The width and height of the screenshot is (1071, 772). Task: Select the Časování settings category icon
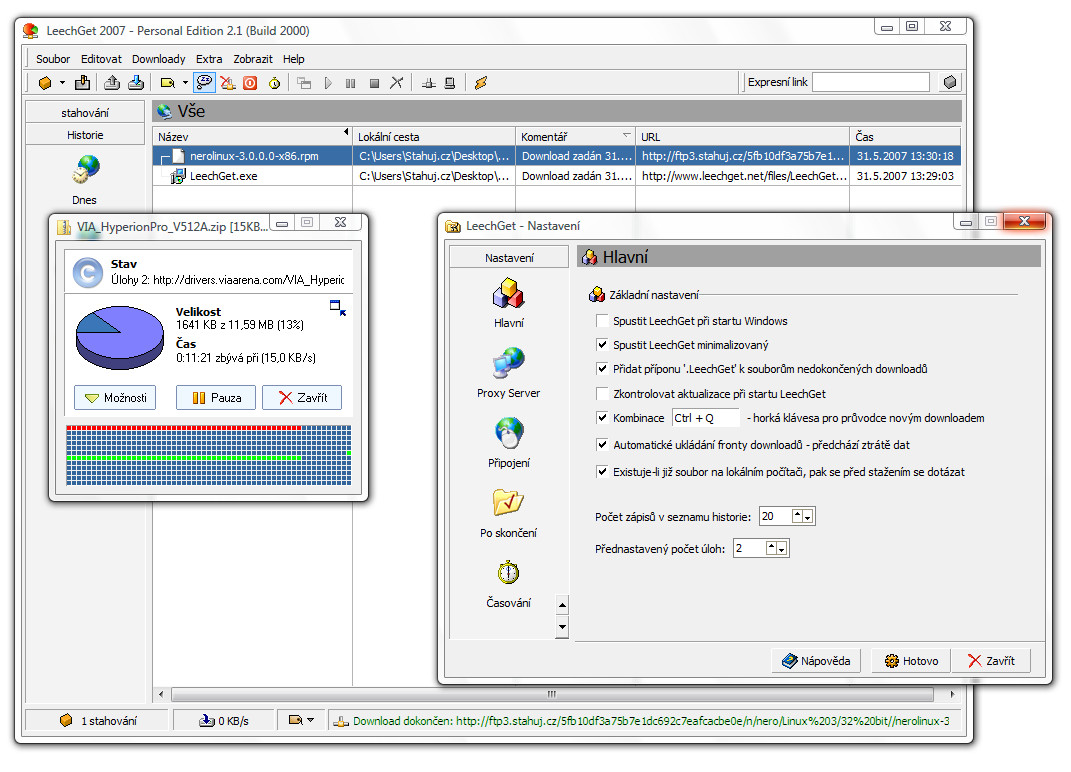[x=508, y=573]
